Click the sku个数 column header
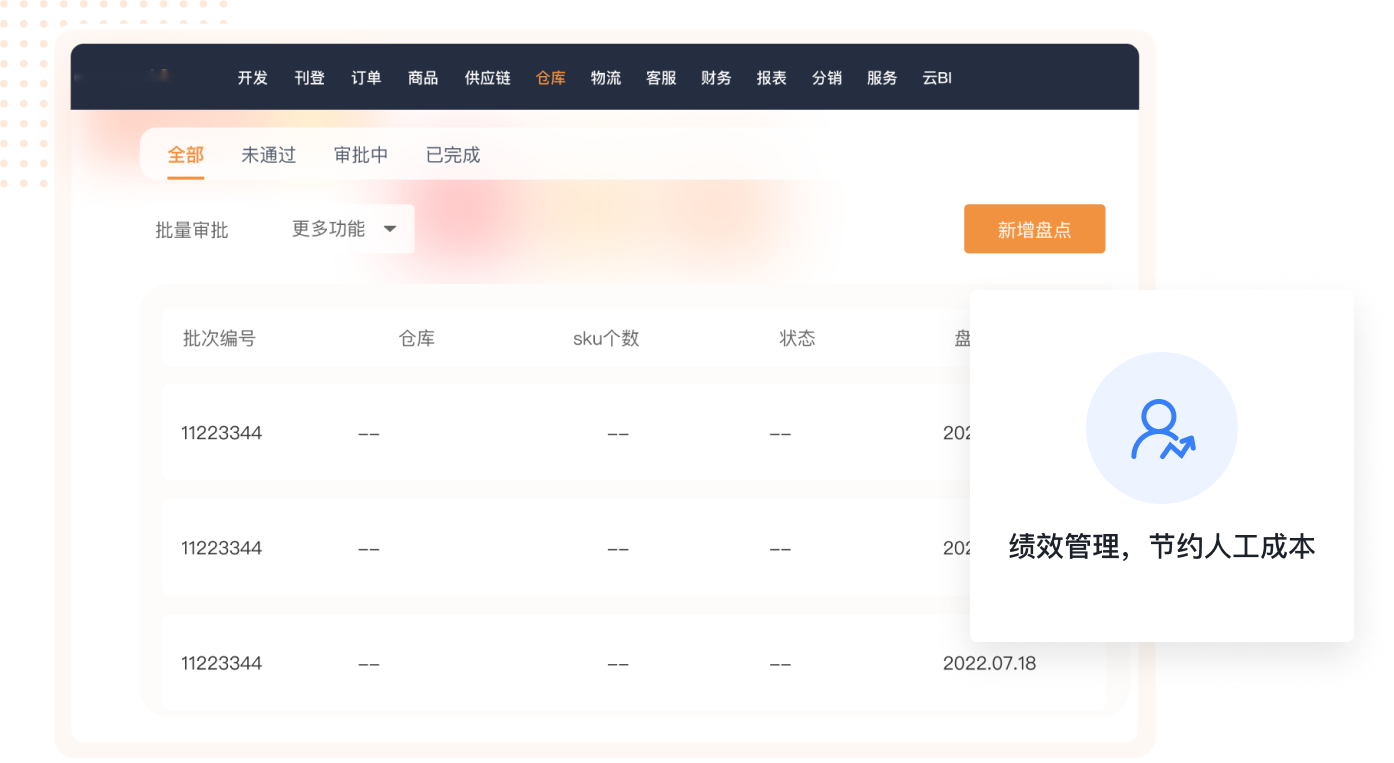This screenshot has width=1394, height=763. click(x=605, y=338)
